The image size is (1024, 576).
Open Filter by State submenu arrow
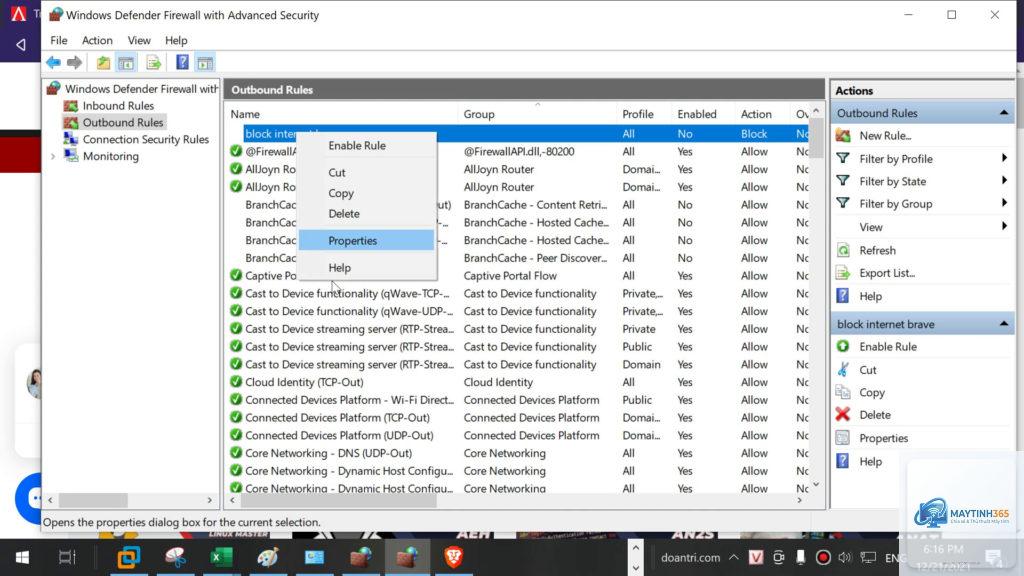click(x=1004, y=180)
